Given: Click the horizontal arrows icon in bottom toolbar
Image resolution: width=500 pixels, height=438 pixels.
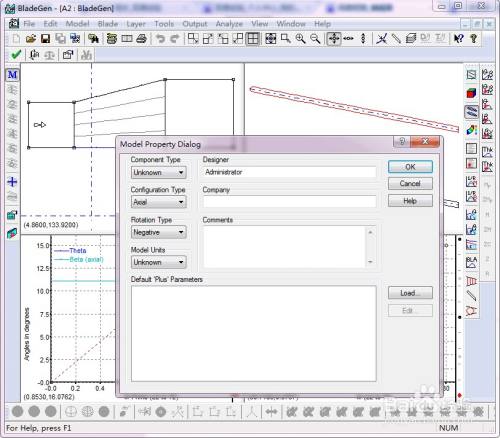Looking at the screenshot, I should click(x=271, y=412).
